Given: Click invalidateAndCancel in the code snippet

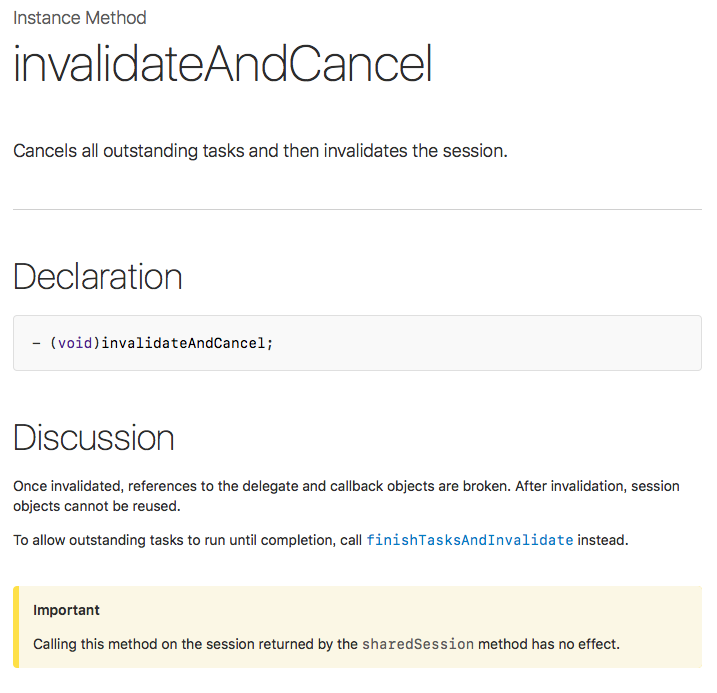Looking at the screenshot, I should click(183, 343).
